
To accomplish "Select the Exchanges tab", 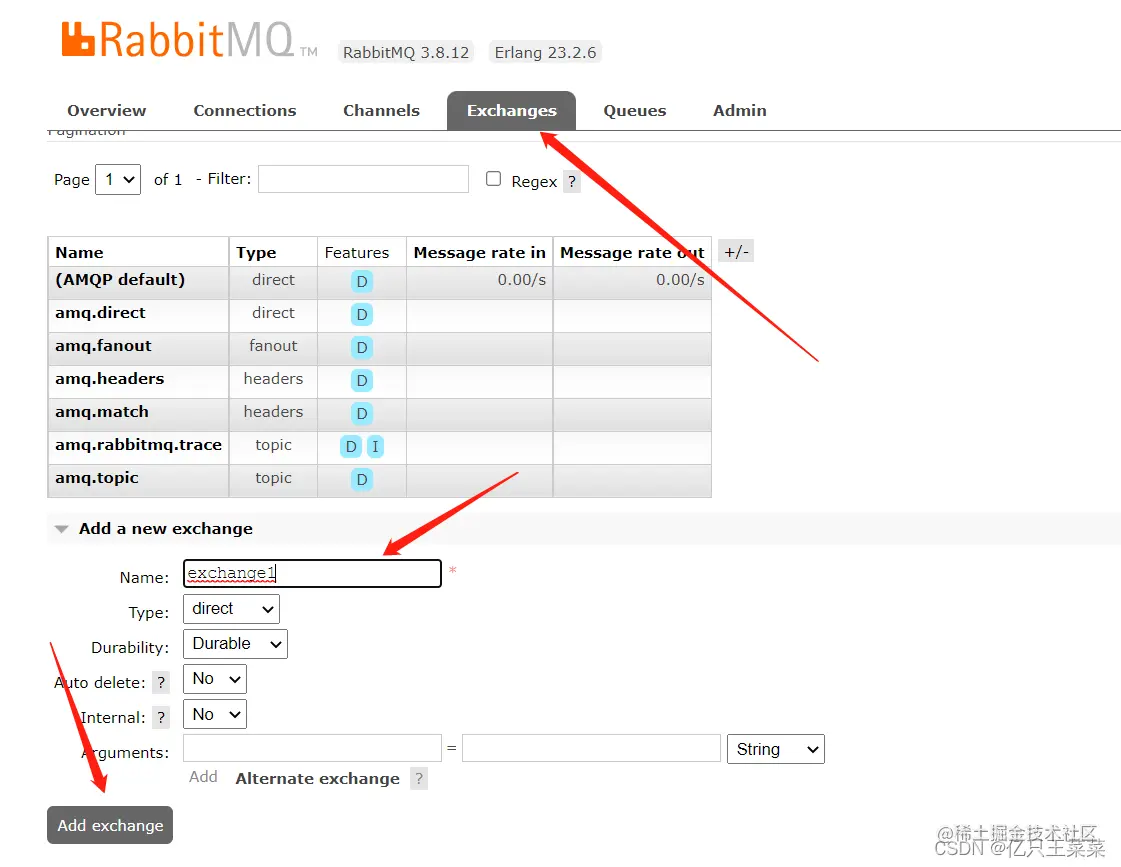I will click(x=511, y=111).
